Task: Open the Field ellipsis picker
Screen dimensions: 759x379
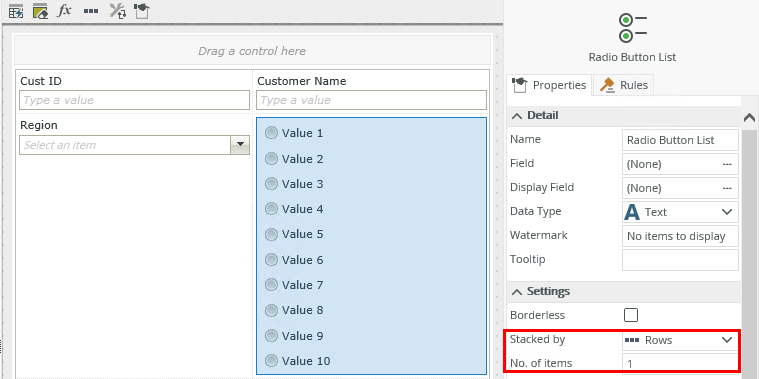Action: pos(727,164)
